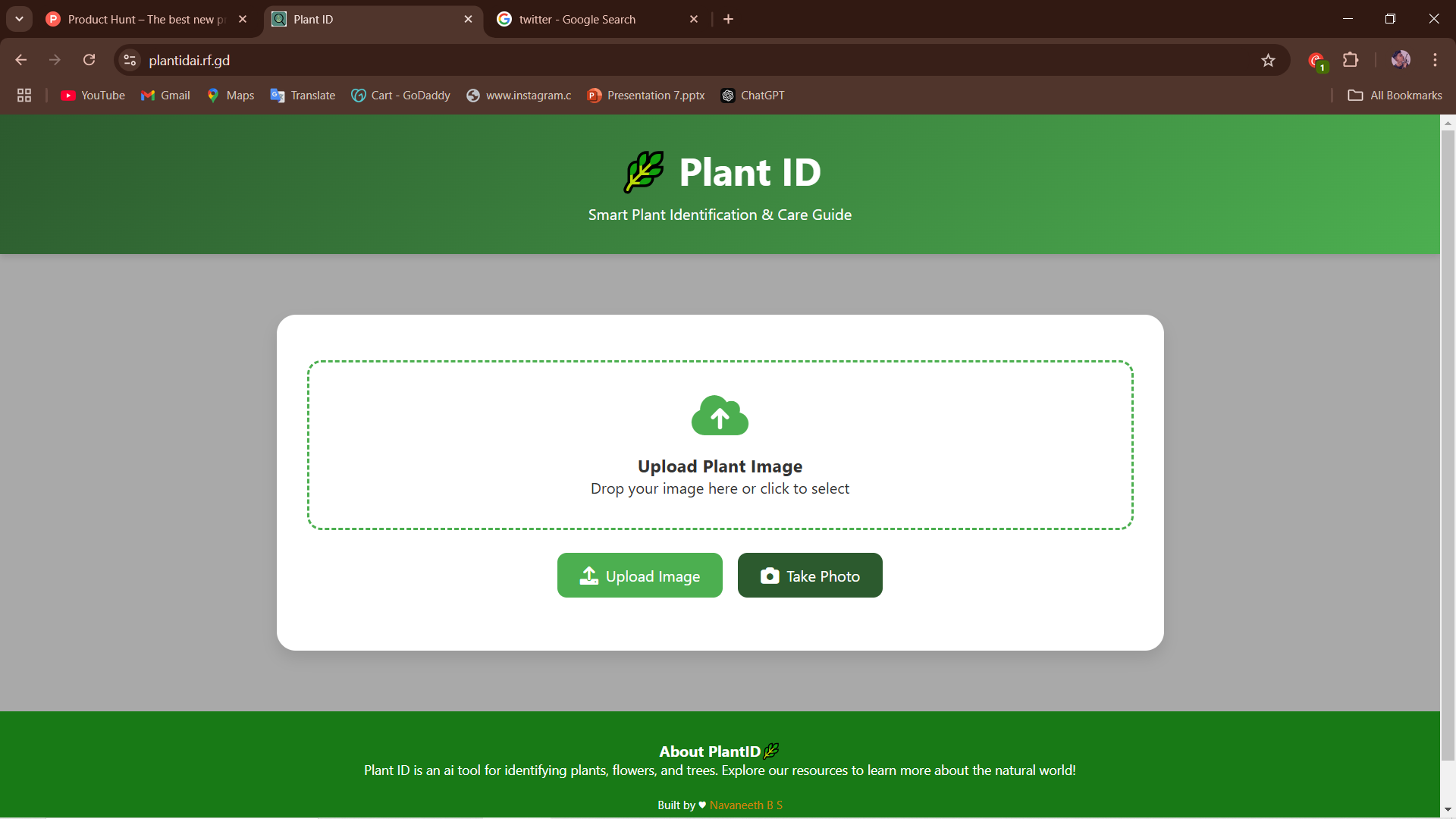Expand the tab search dropdown arrow
Image resolution: width=1456 pixels, height=819 pixels.
[x=19, y=19]
